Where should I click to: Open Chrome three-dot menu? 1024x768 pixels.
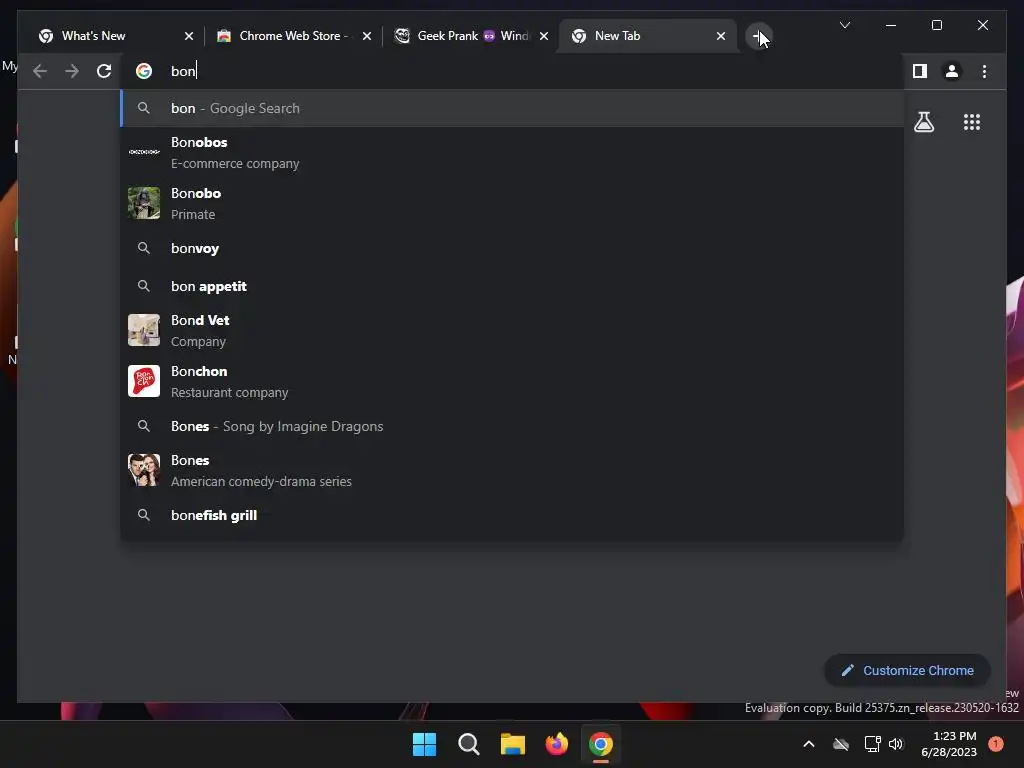click(x=984, y=71)
